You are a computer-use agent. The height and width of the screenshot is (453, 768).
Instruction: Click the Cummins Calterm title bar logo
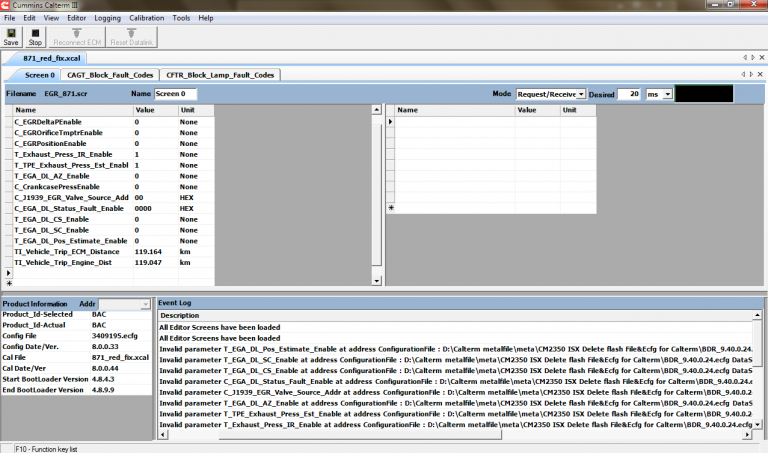click(x=5, y=5)
